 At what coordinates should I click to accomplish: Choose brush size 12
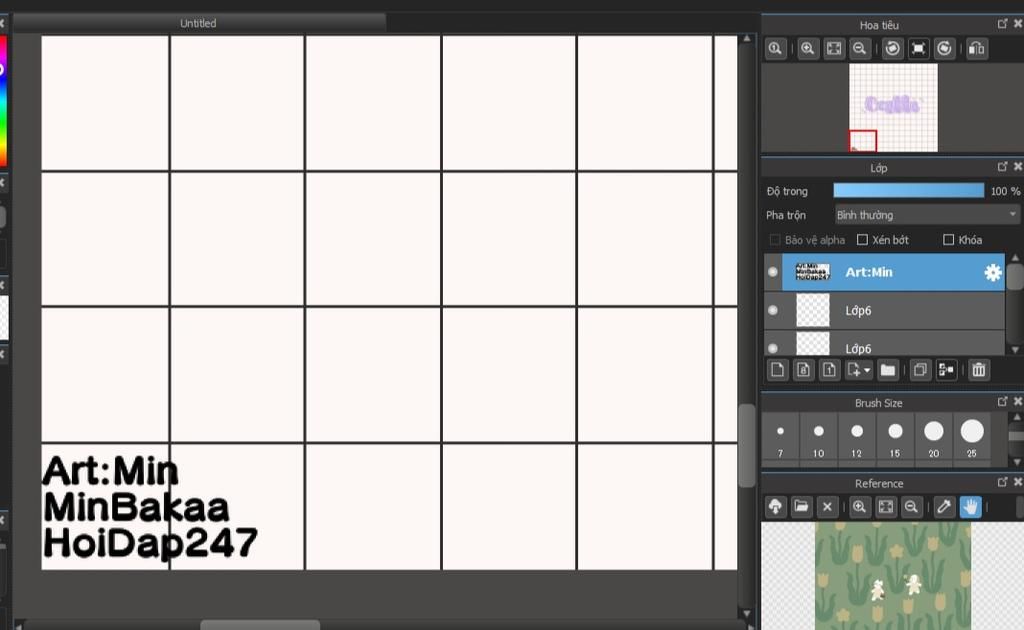[857, 439]
